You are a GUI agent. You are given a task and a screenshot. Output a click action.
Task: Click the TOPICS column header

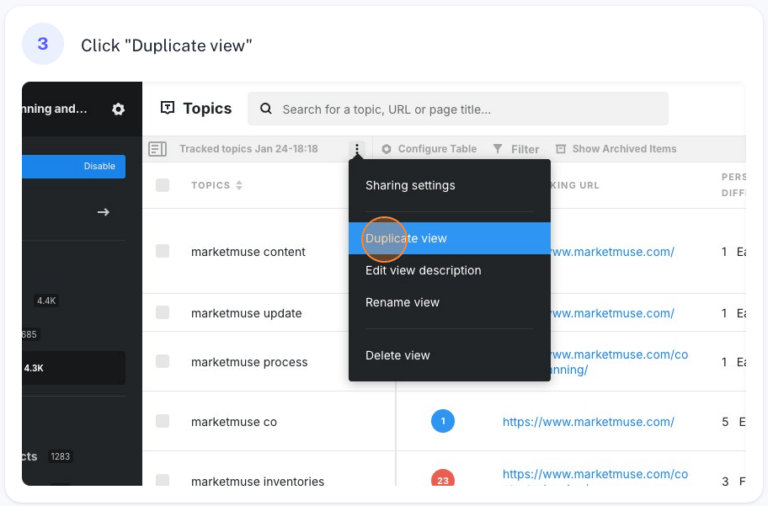click(x=211, y=185)
